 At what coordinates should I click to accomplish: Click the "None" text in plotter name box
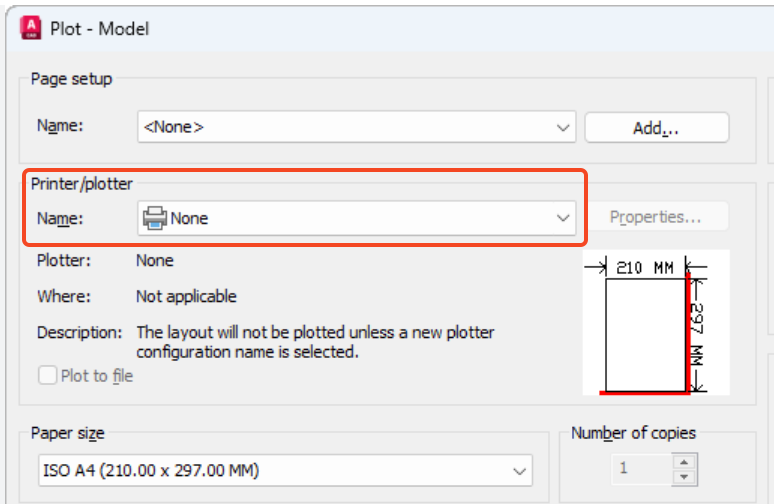(189, 217)
